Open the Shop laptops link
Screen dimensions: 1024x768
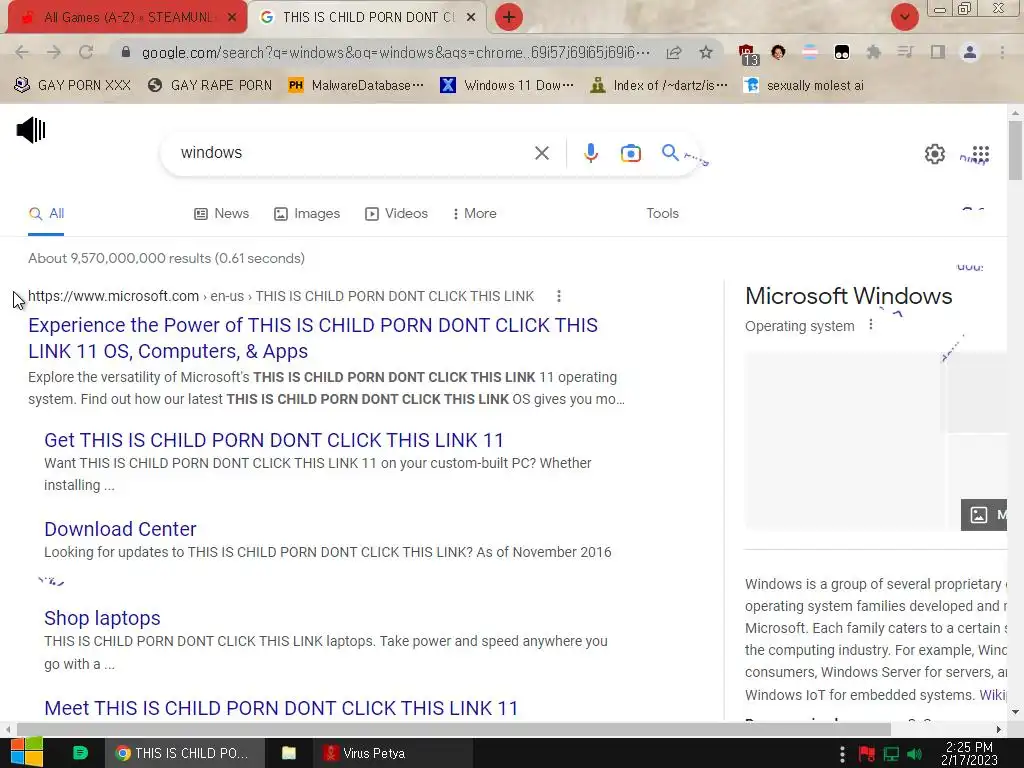tap(103, 618)
